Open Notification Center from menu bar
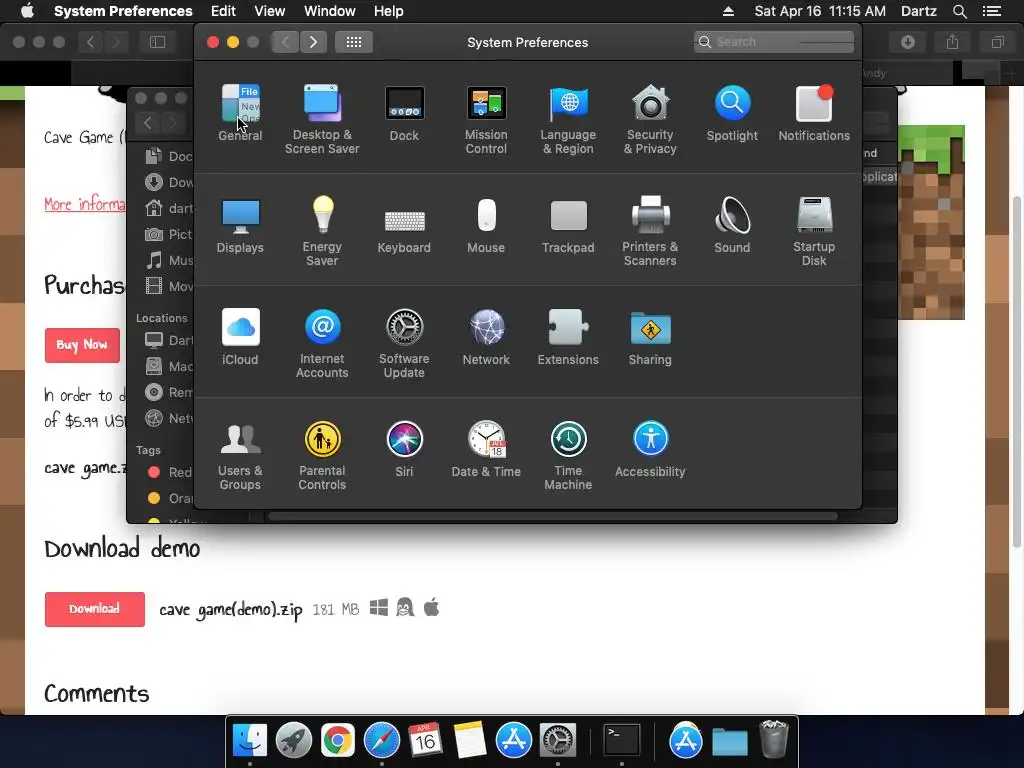 (992, 11)
